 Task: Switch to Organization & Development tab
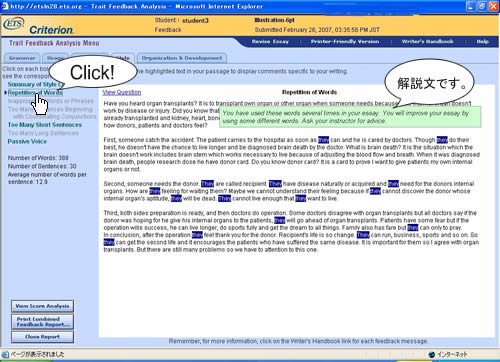pos(182,58)
